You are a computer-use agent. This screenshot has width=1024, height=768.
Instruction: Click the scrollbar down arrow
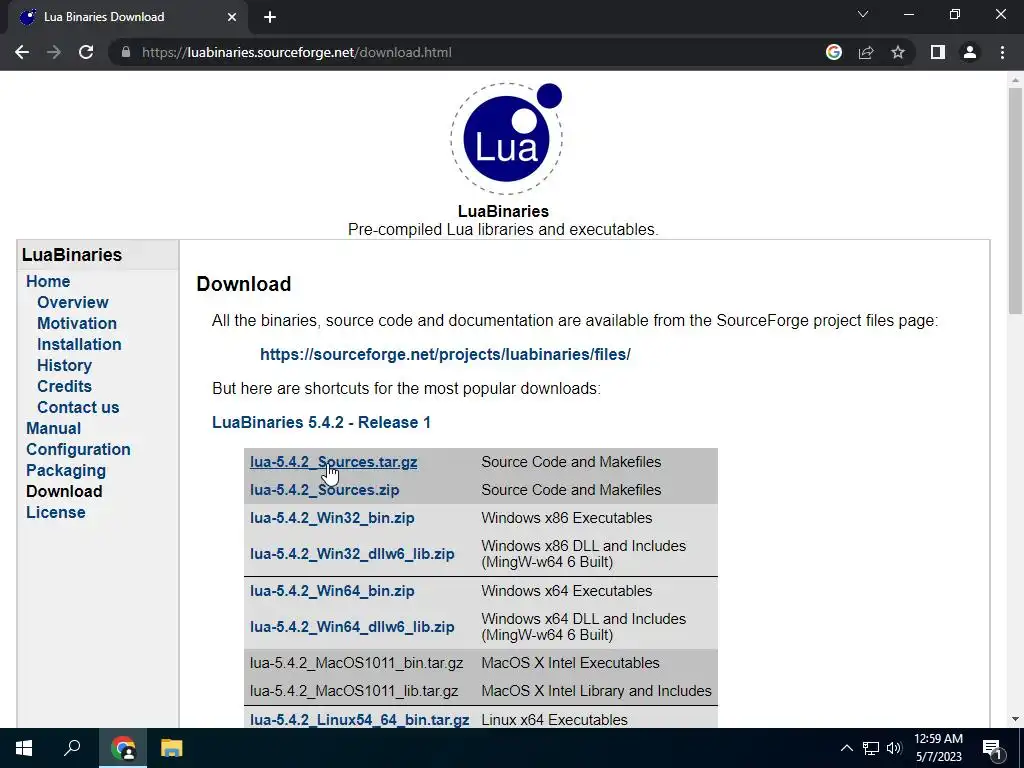[x=1015, y=720]
